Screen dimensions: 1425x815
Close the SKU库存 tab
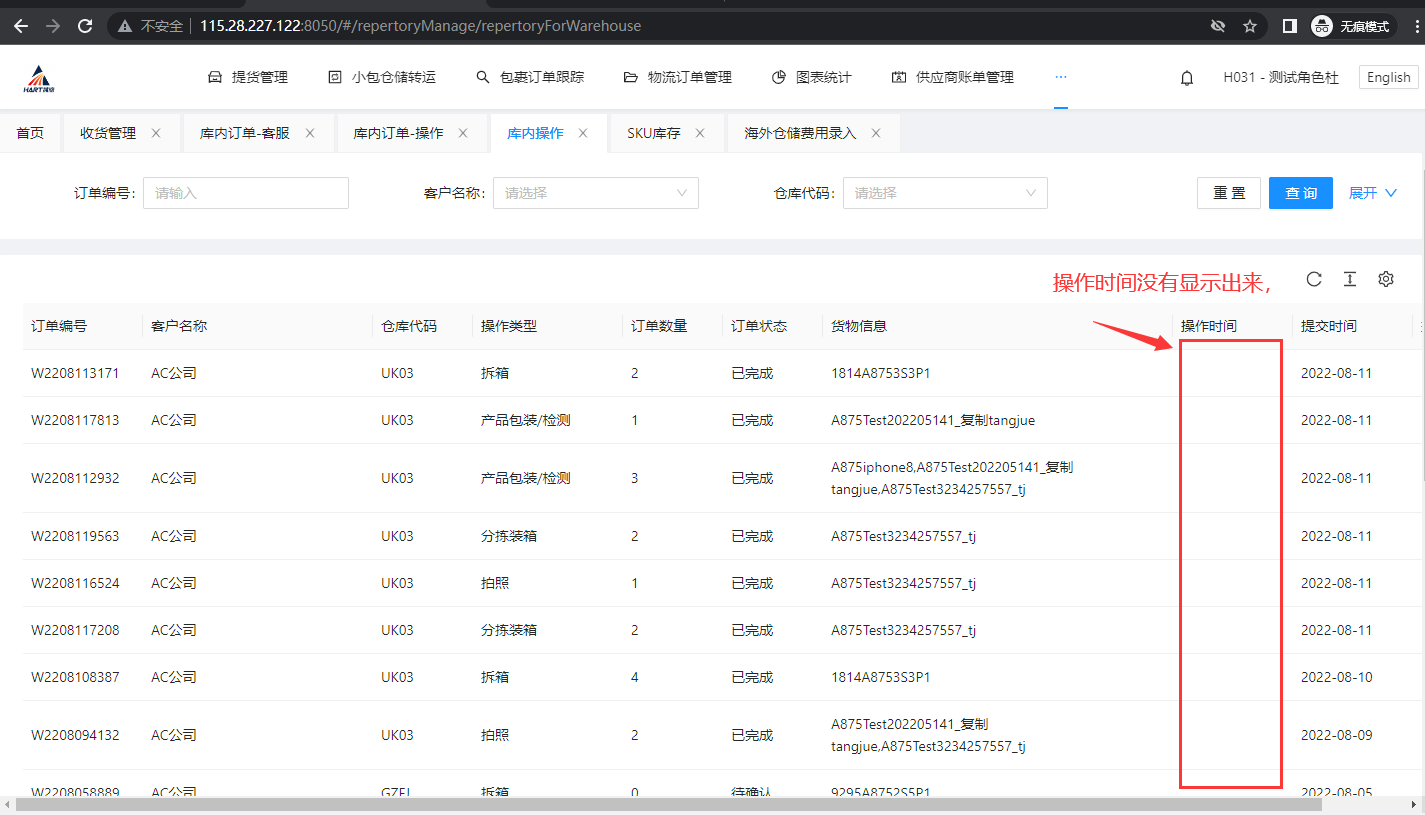click(x=700, y=133)
